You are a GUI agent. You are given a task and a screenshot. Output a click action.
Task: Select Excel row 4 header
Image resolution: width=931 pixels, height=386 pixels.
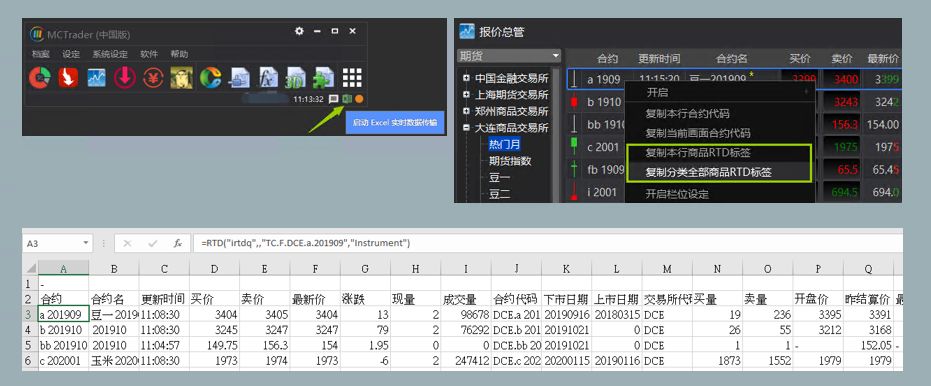coord(29,329)
